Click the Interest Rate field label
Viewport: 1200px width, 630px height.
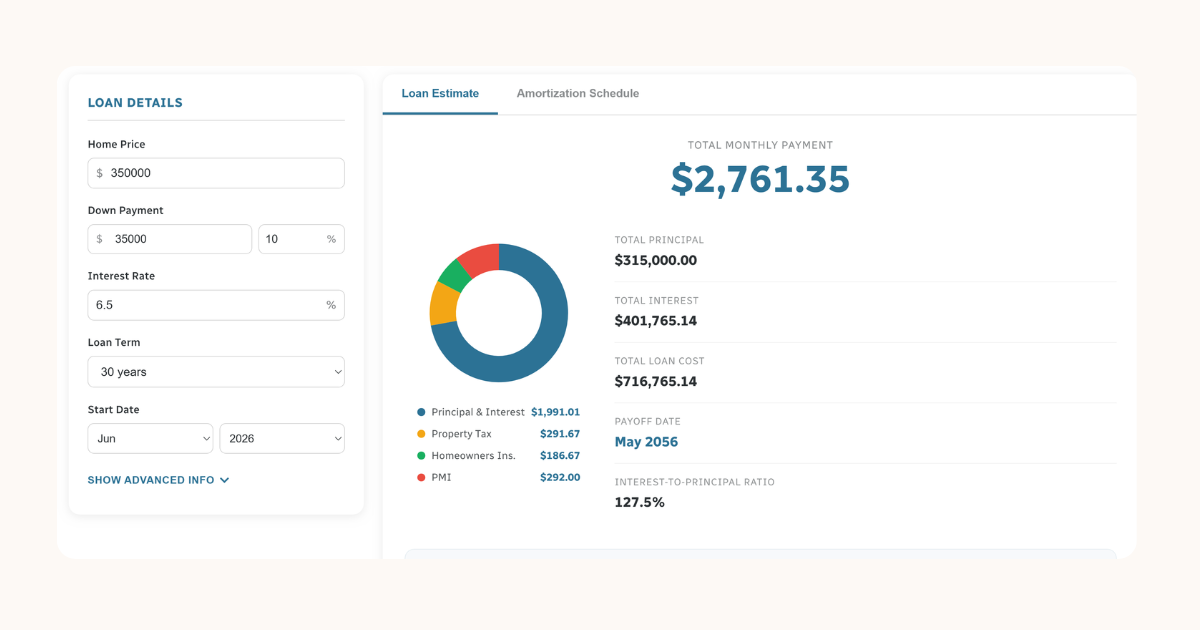point(122,276)
